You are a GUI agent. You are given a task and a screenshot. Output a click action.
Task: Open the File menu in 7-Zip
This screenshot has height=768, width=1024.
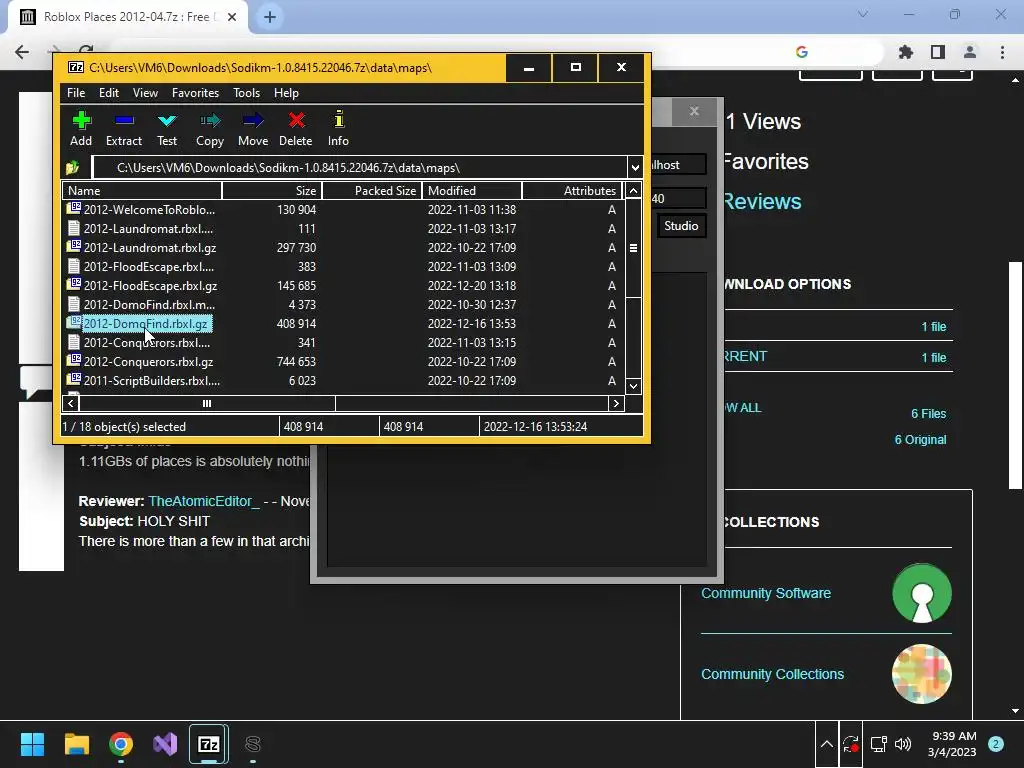[76, 93]
